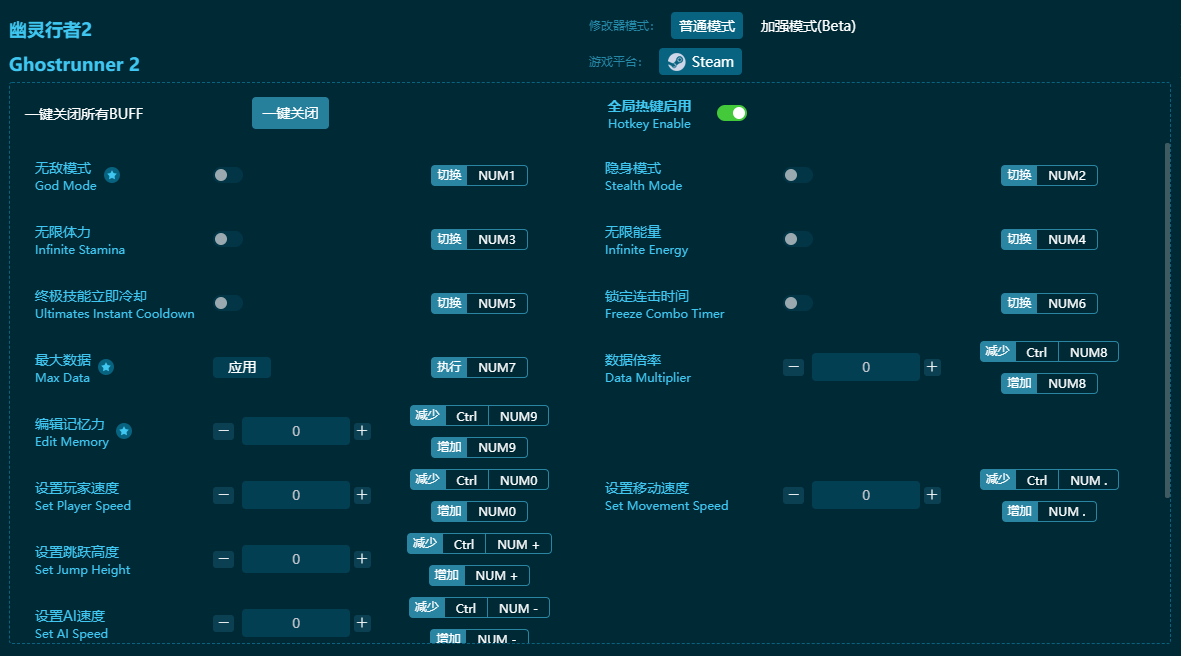Click the 一键关闭所有BUFF label
Viewport: 1181px width, 656px height.
tap(84, 114)
